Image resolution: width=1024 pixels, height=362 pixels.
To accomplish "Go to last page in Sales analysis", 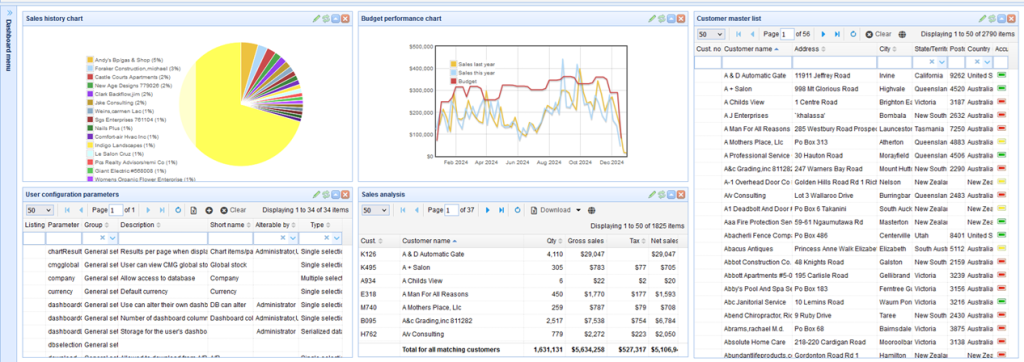I will click(x=502, y=210).
